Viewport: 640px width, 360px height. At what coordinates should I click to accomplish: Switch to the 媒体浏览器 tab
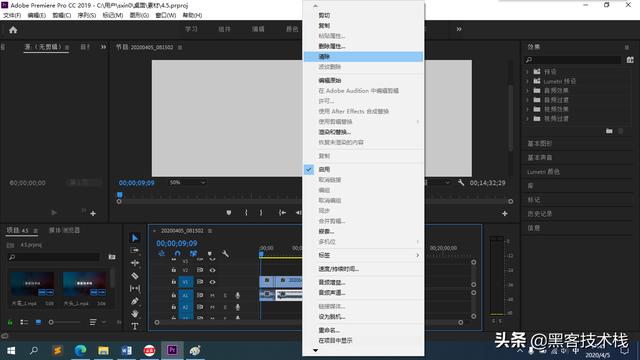64,230
